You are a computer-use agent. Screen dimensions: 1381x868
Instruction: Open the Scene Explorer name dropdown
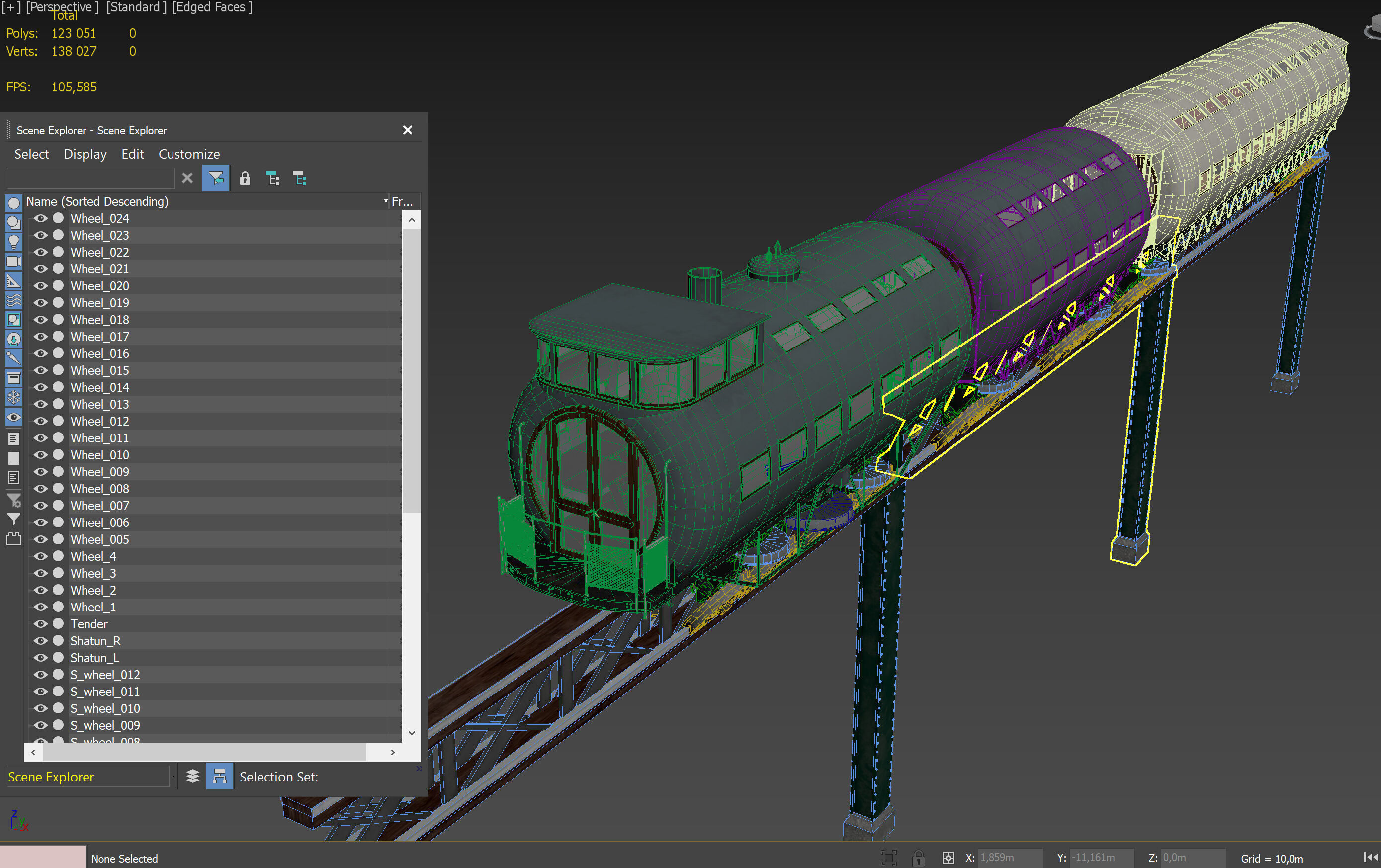click(x=173, y=776)
